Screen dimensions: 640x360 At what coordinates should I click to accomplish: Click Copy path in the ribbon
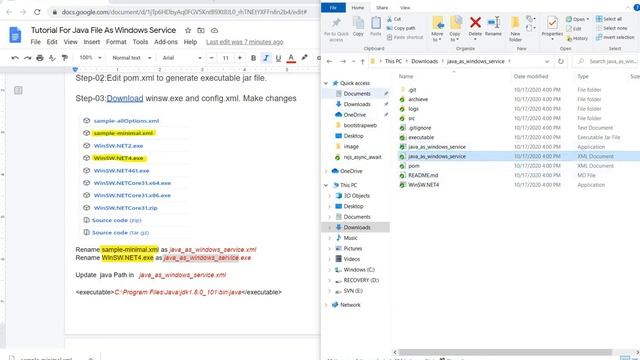tap(401, 28)
